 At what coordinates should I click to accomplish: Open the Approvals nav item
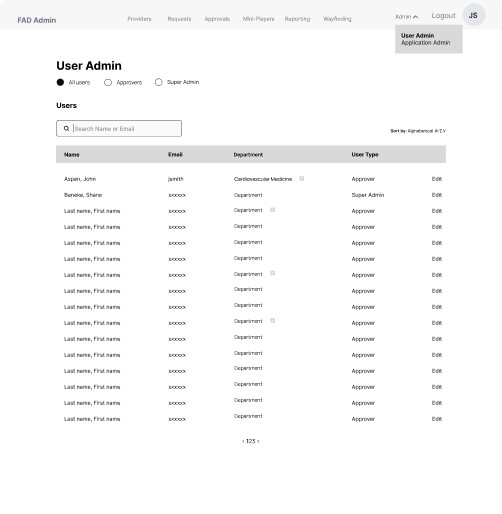(x=217, y=19)
